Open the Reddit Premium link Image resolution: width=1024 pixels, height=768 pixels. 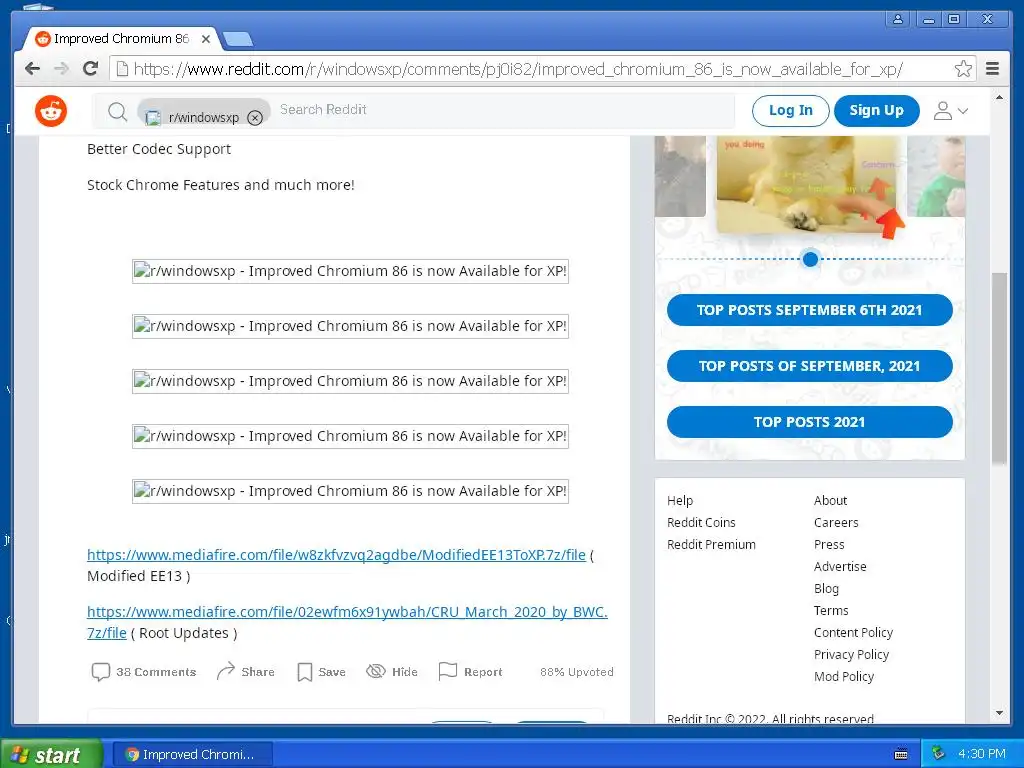(x=711, y=545)
